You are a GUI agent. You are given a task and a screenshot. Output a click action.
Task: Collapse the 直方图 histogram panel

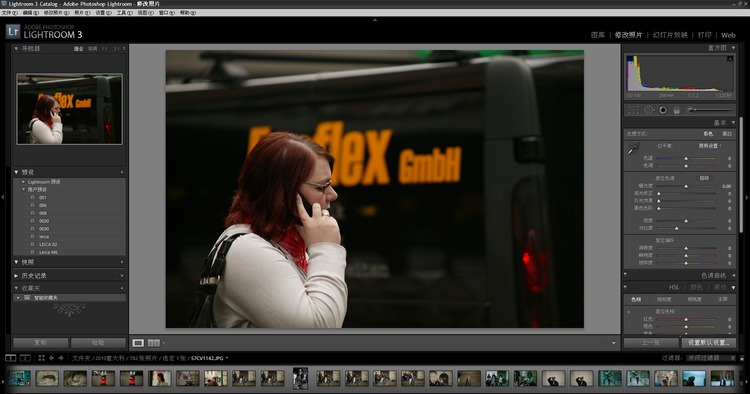[733, 48]
